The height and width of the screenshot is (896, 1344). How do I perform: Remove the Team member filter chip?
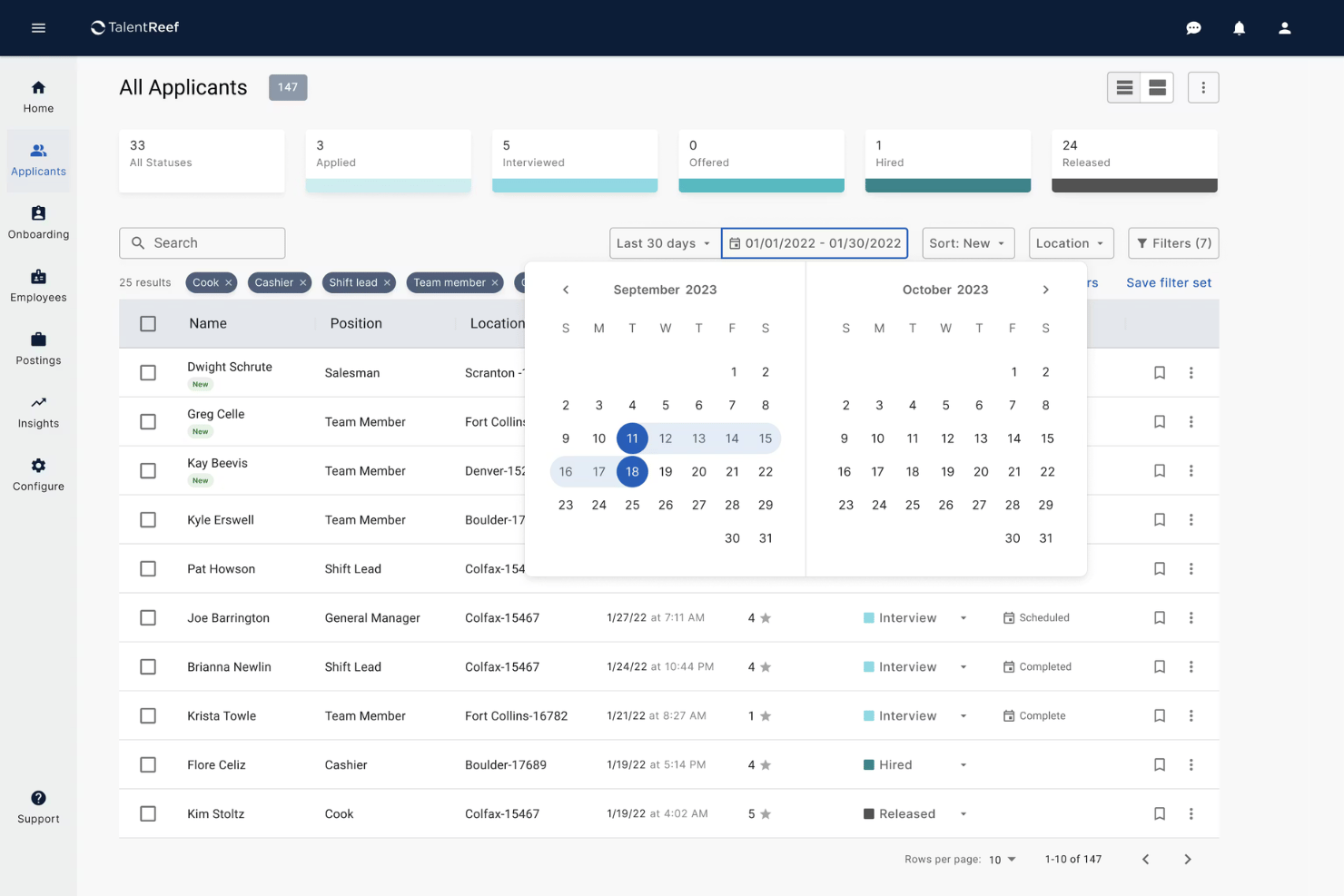click(495, 283)
